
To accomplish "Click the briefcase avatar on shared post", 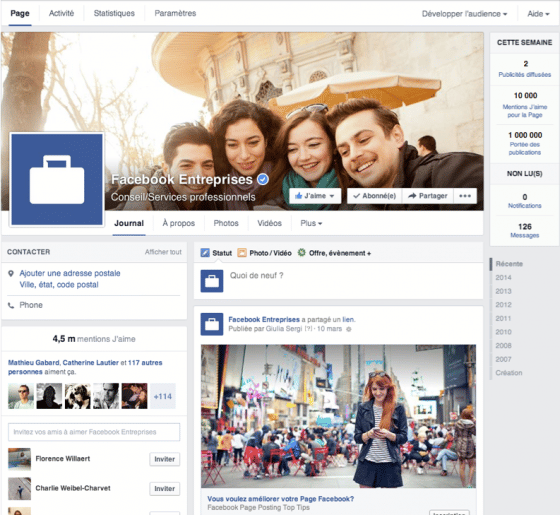I will point(212,324).
